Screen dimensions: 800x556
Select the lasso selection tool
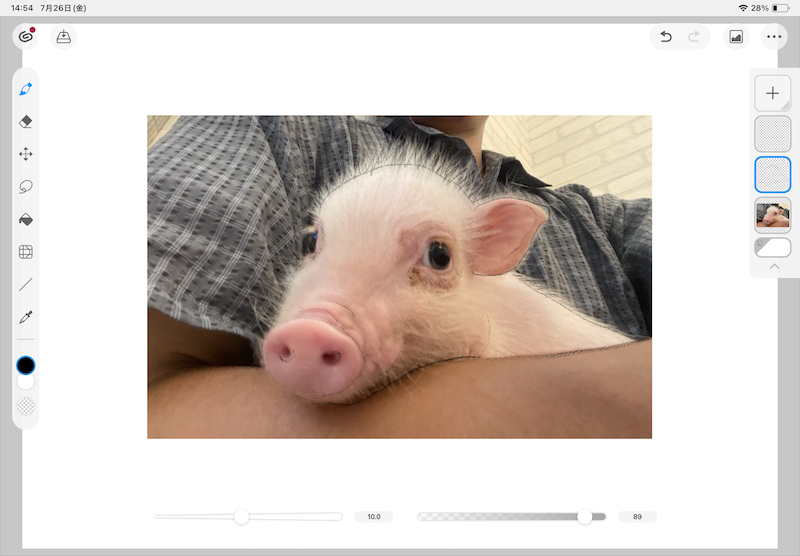click(26, 187)
